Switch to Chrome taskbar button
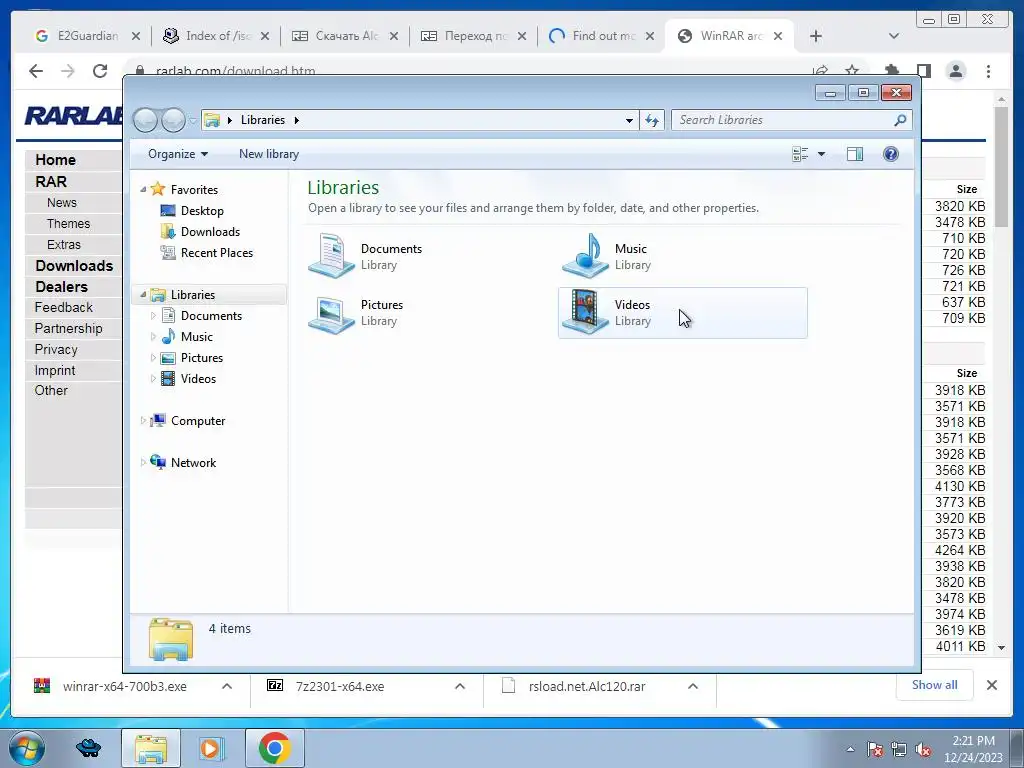The width and height of the screenshot is (1024, 768). 274,748
